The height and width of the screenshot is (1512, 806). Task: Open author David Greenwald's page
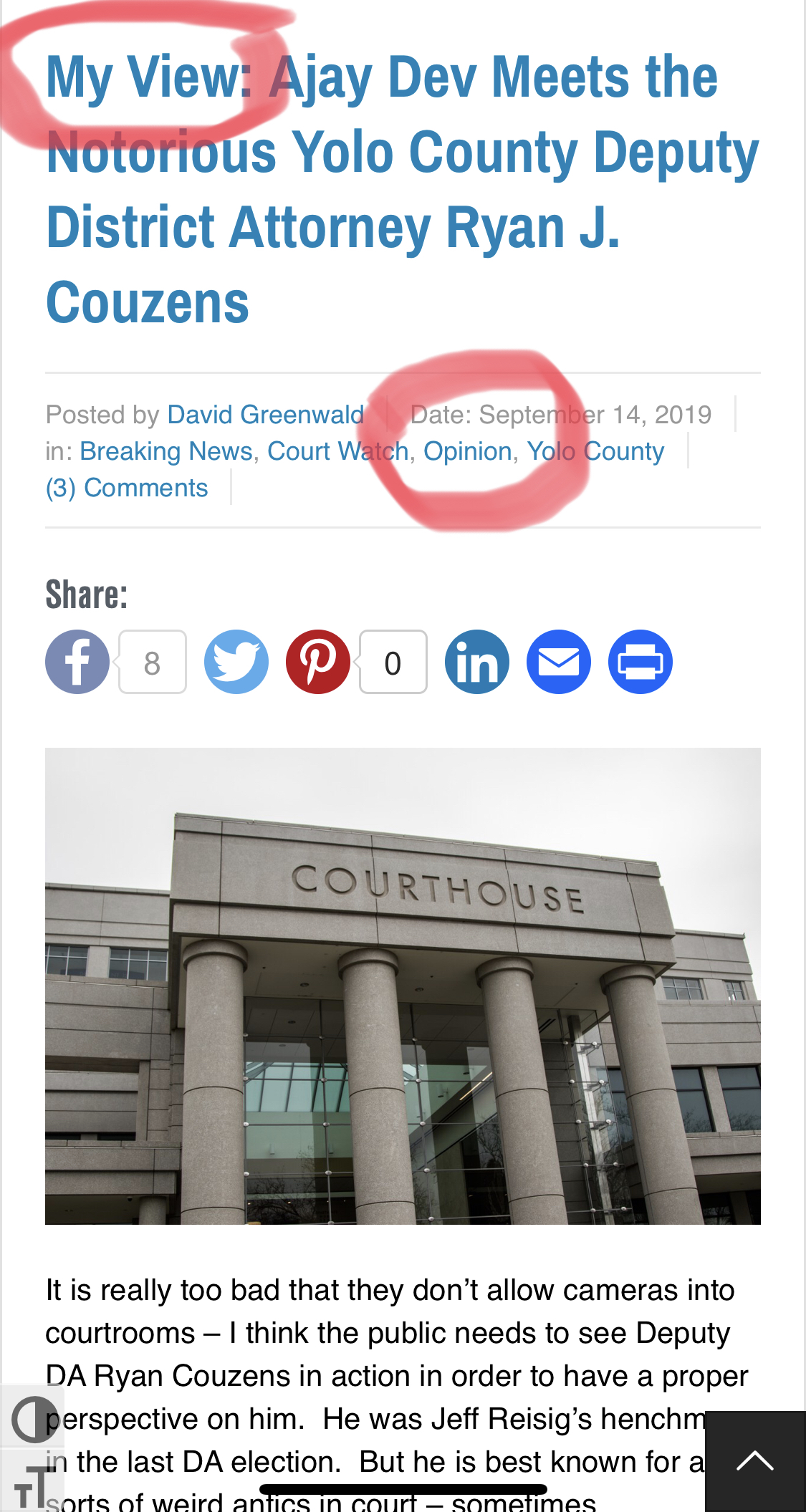click(266, 415)
